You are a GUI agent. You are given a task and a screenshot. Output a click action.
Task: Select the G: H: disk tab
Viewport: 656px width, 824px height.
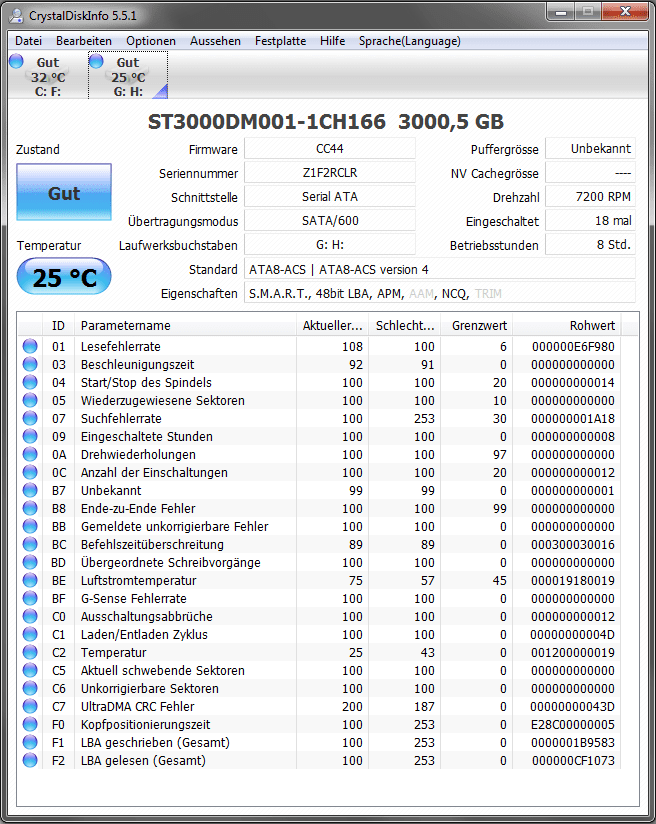tap(128, 76)
